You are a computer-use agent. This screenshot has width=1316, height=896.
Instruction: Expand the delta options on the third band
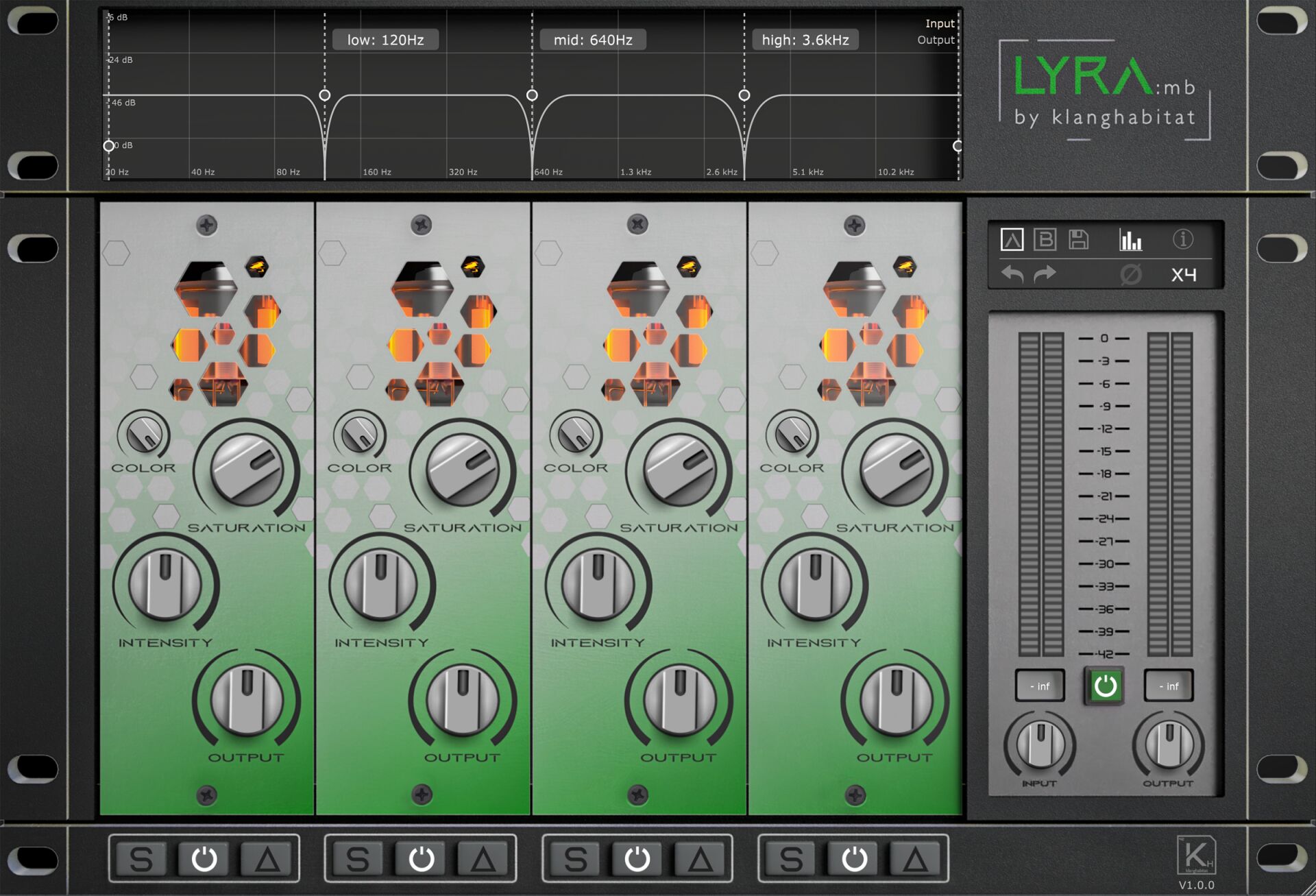point(700,858)
